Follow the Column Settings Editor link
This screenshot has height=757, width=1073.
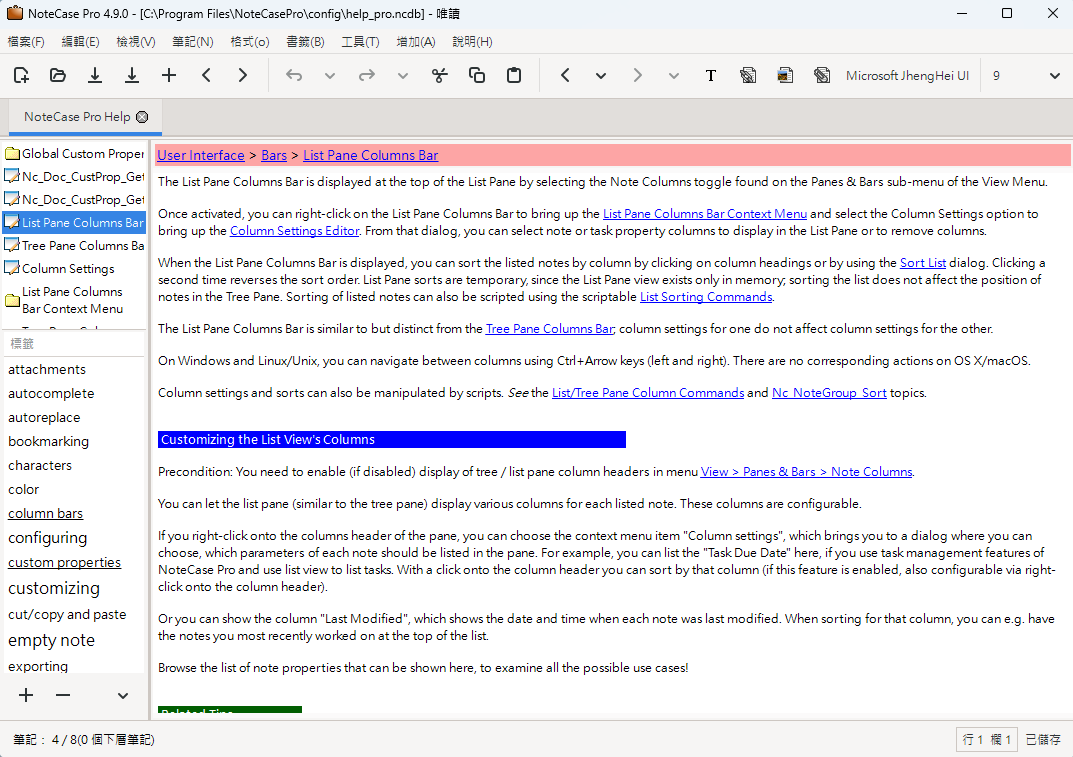(294, 231)
